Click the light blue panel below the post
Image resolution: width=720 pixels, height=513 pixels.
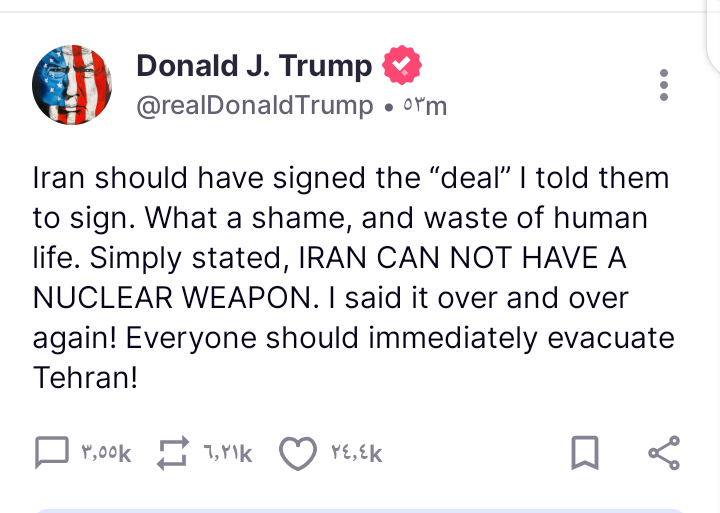360,510
